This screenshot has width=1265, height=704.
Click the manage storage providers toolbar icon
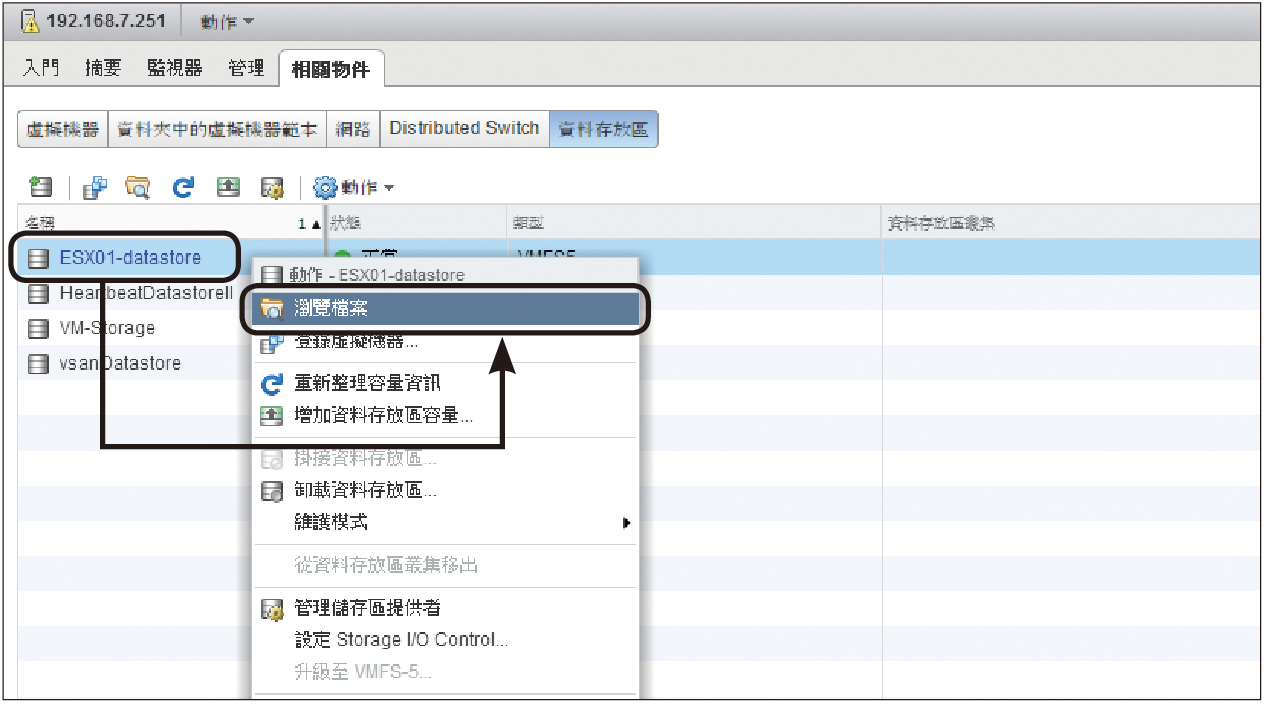point(272,187)
